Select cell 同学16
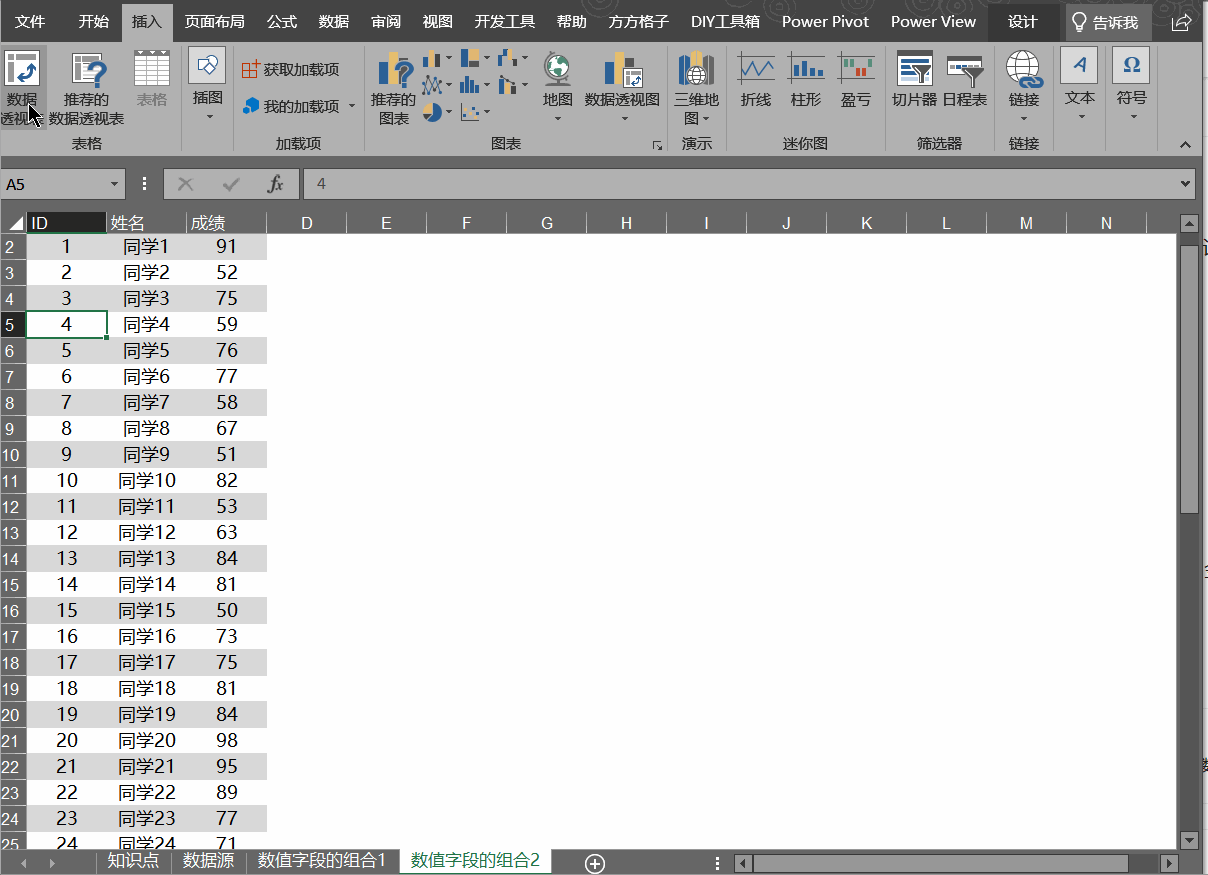The image size is (1208, 875). pyautogui.click(x=147, y=637)
